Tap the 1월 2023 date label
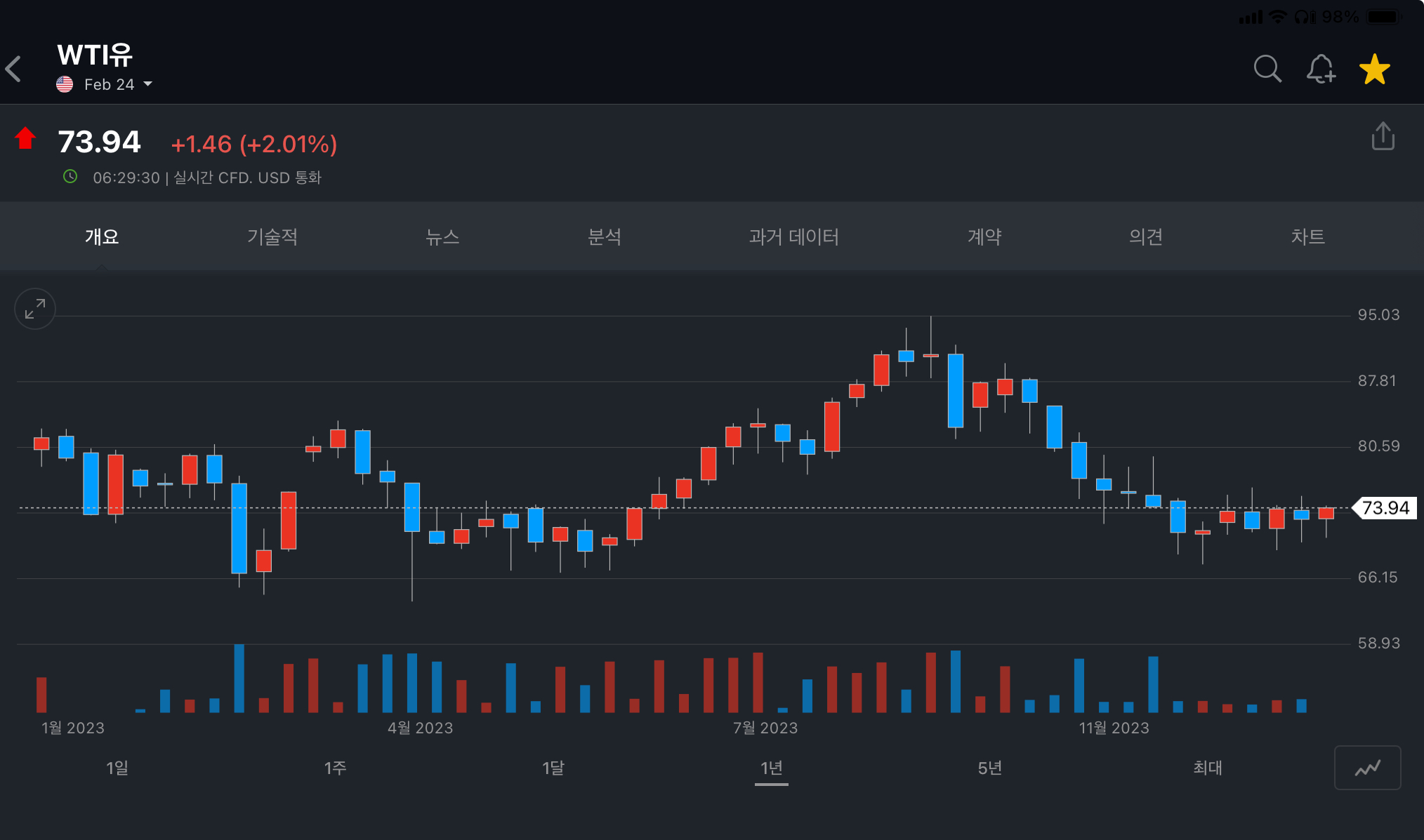The height and width of the screenshot is (840, 1424). click(x=73, y=728)
